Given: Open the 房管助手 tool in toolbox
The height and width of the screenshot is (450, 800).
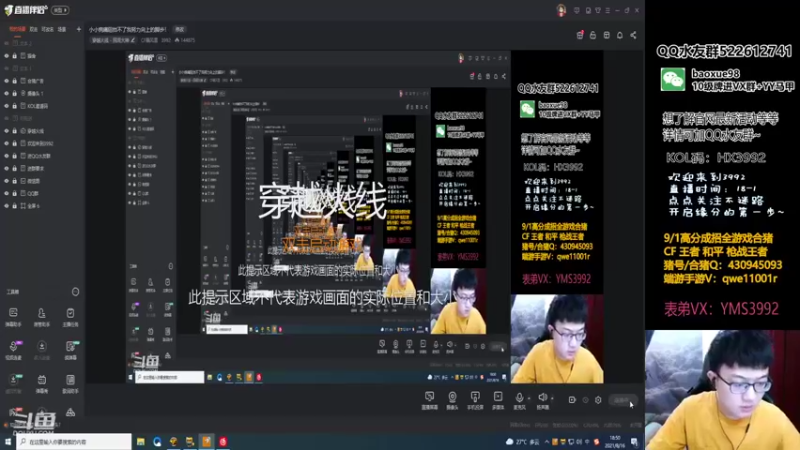Looking at the screenshot, I should pyautogui.click(x=41, y=317).
